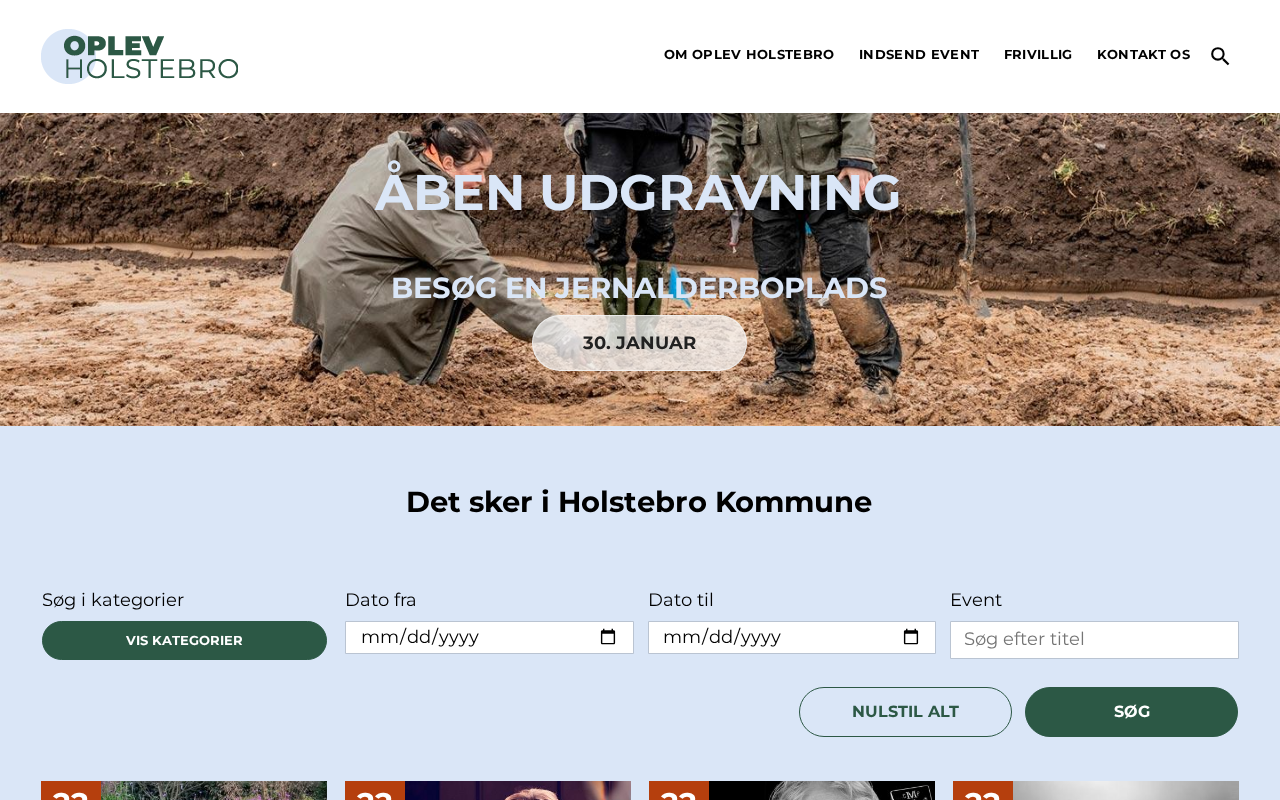Go to Indsend Event page

[x=919, y=55]
